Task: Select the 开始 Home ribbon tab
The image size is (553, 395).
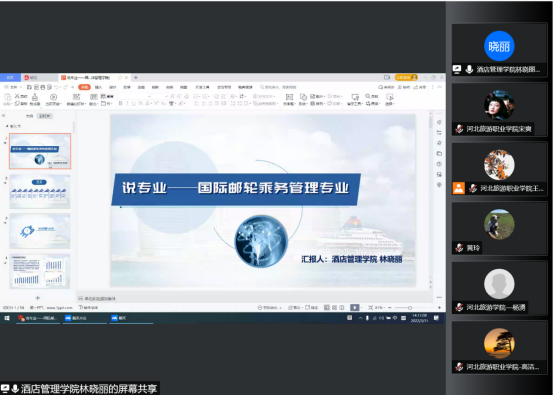Action: coord(84,87)
